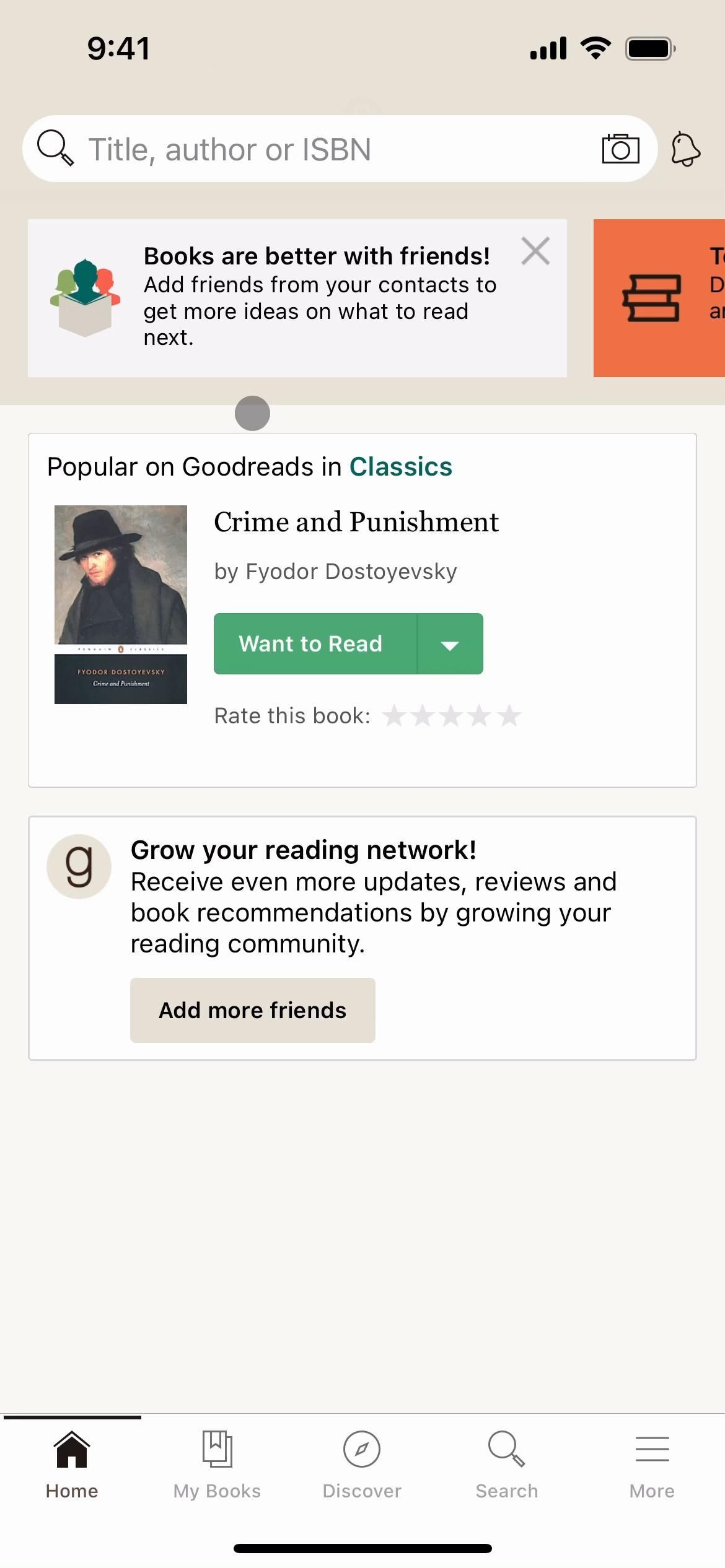
Task: Open the Crime and Punishment title
Action: point(356,522)
